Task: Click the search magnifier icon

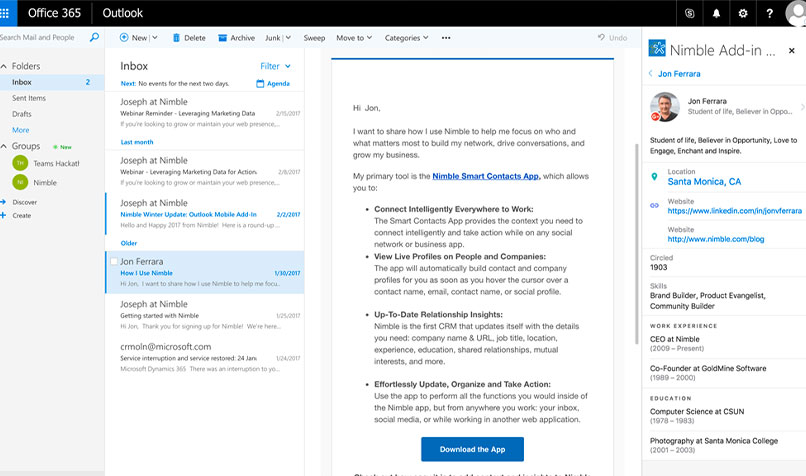Action: click(x=94, y=38)
